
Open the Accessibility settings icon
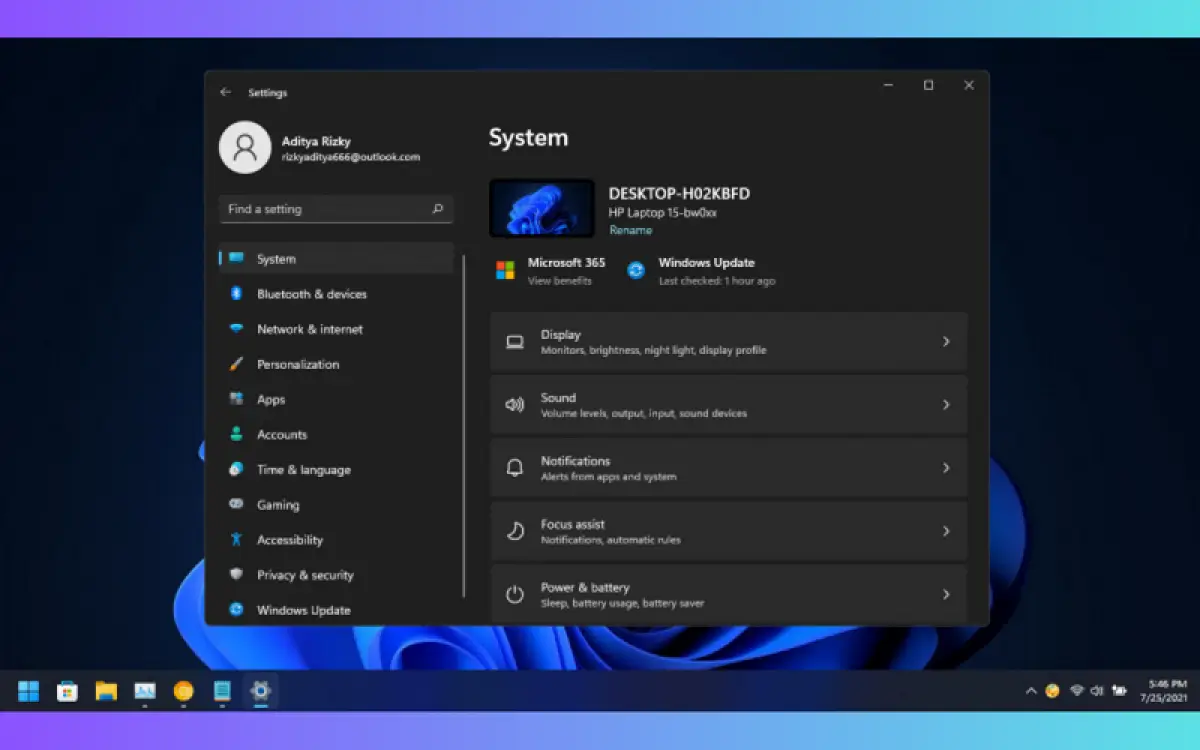pos(237,540)
